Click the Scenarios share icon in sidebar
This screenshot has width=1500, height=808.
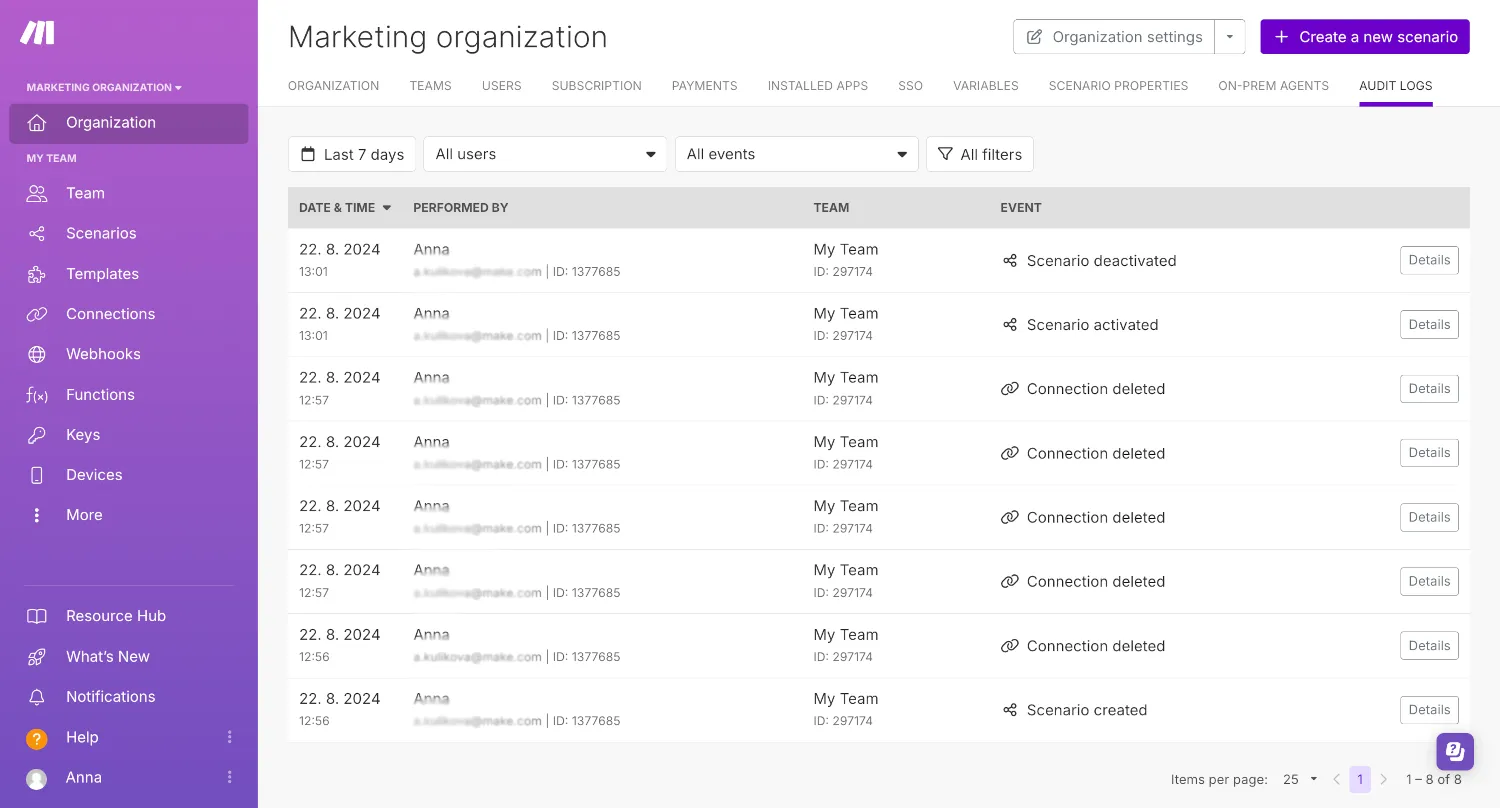(x=37, y=234)
